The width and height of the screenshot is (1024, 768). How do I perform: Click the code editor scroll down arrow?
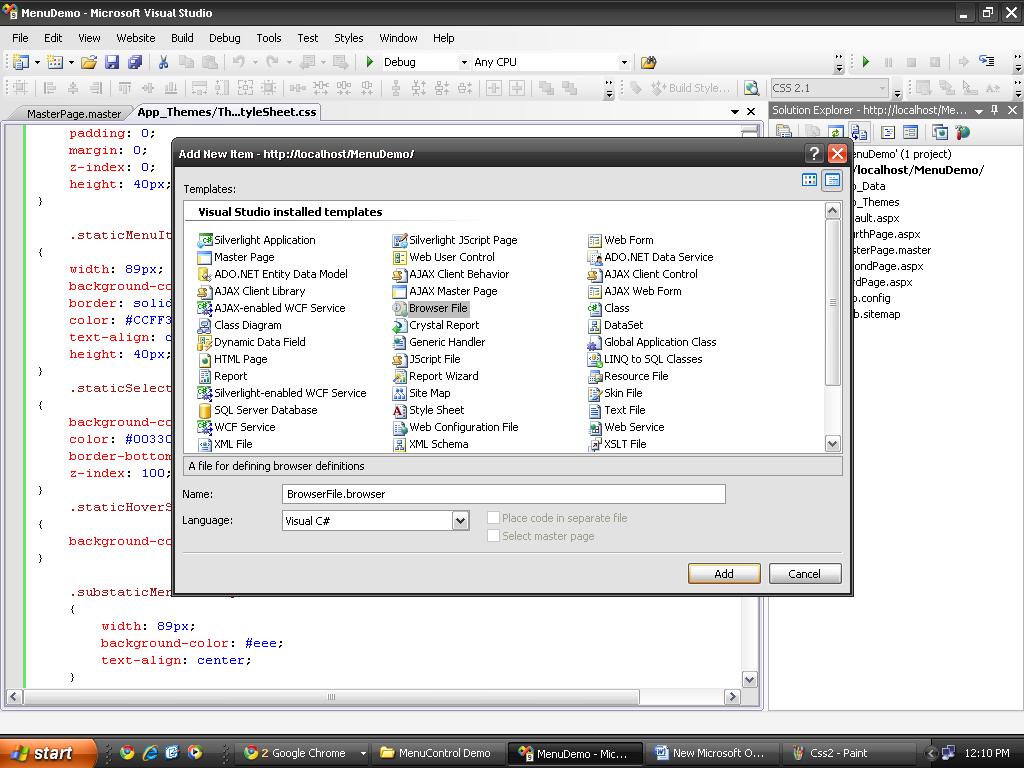coord(750,679)
